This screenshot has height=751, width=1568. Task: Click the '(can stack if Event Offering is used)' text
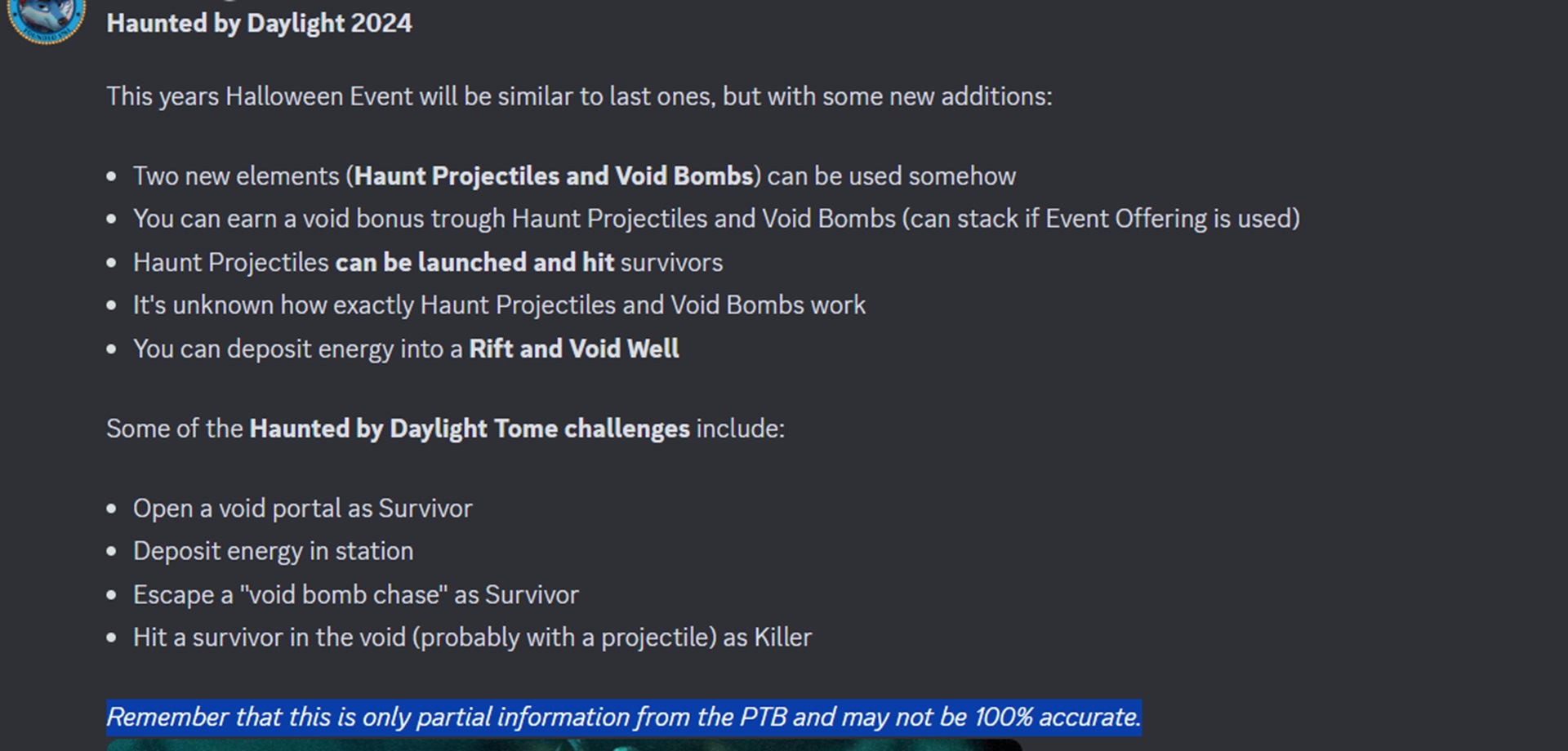[x=1101, y=219]
